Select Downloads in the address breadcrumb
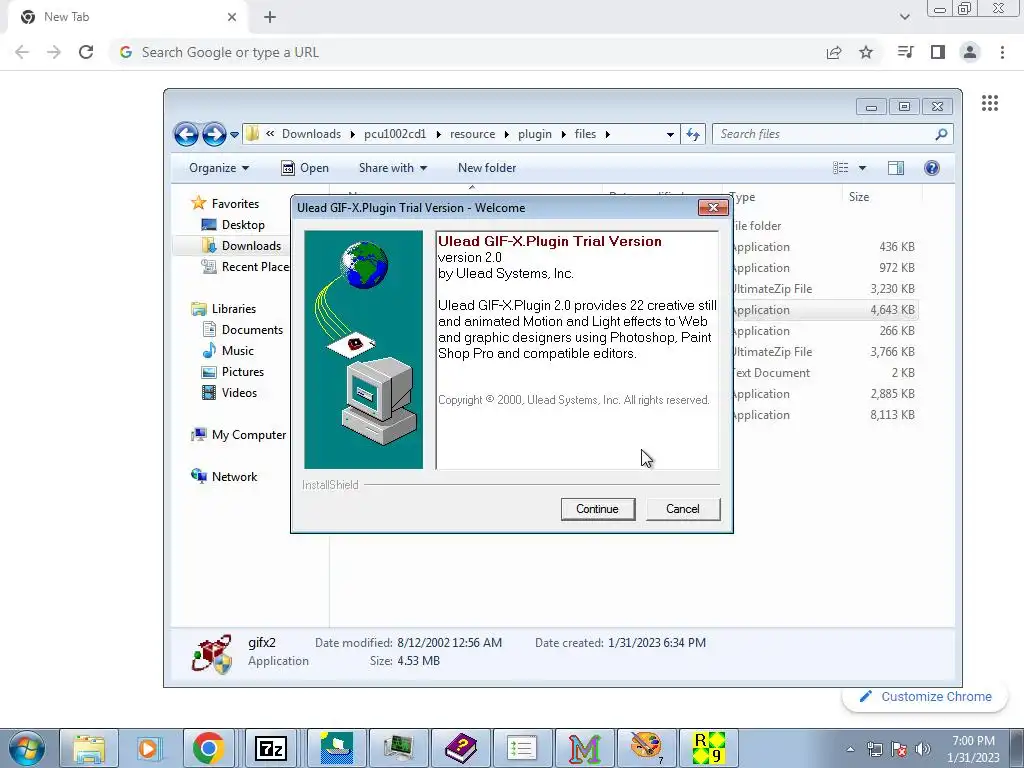 [x=312, y=134]
